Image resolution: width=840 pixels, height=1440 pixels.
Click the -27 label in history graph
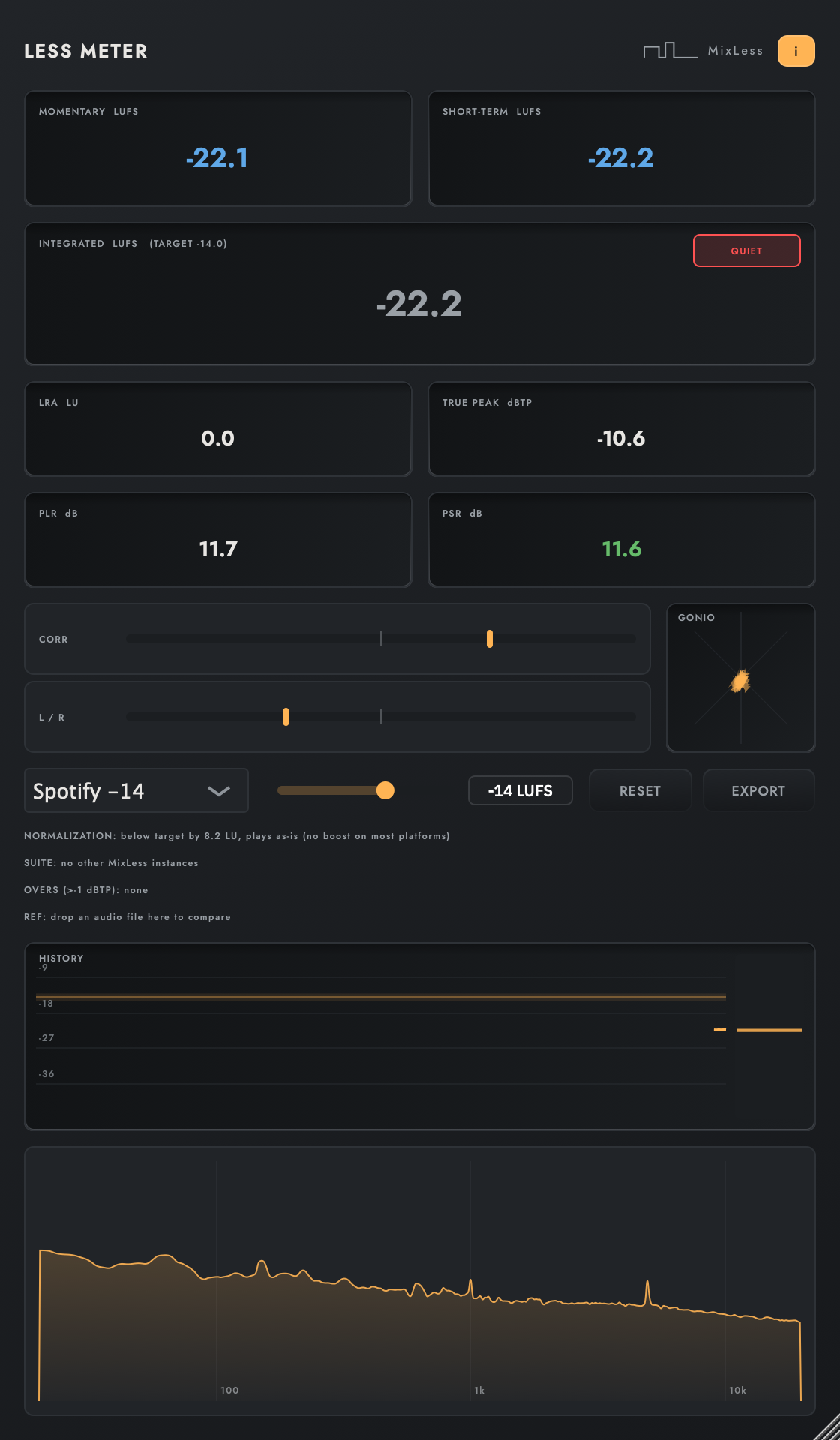[x=46, y=1037]
